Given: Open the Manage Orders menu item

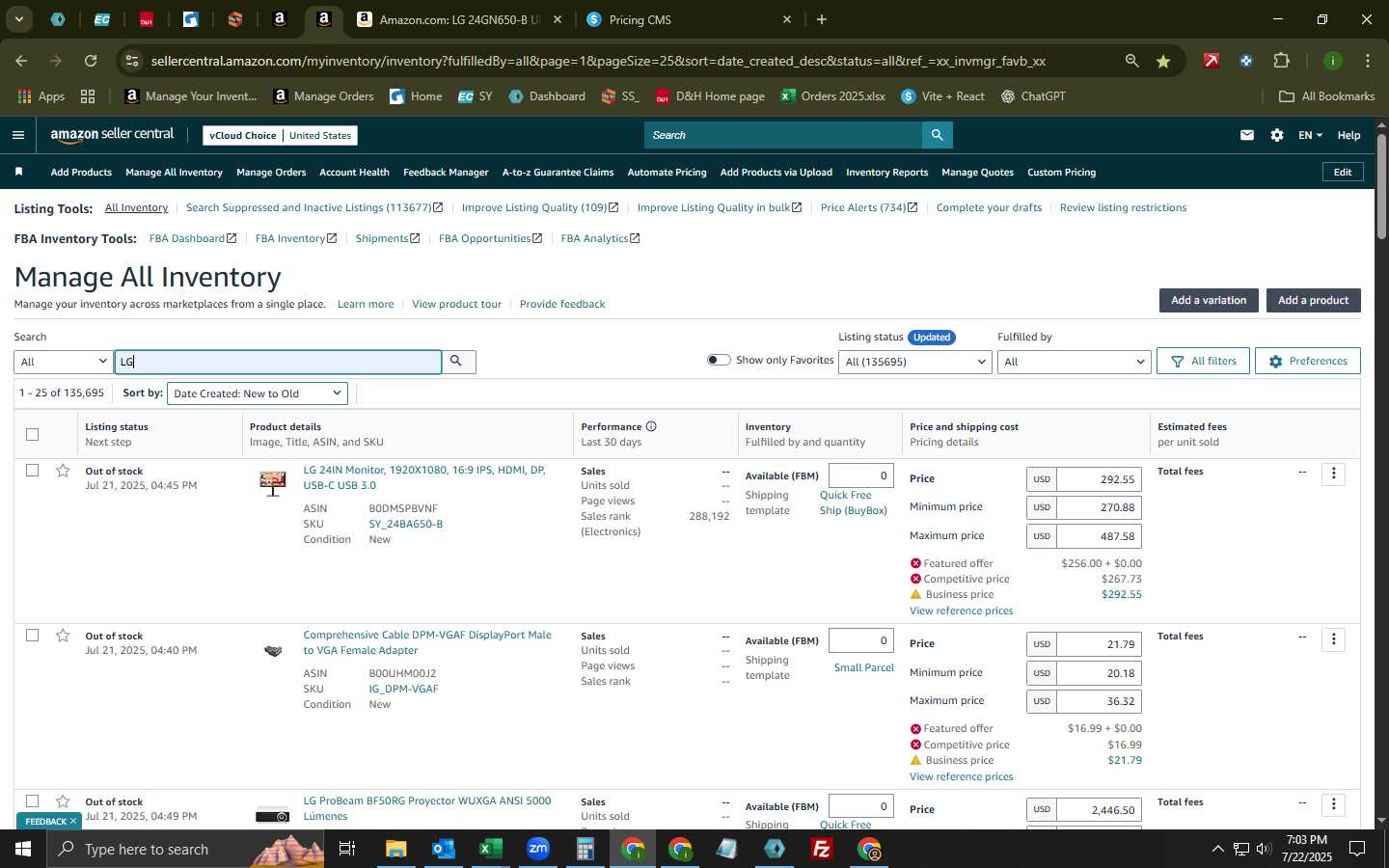Looking at the screenshot, I should click(271, 172).
